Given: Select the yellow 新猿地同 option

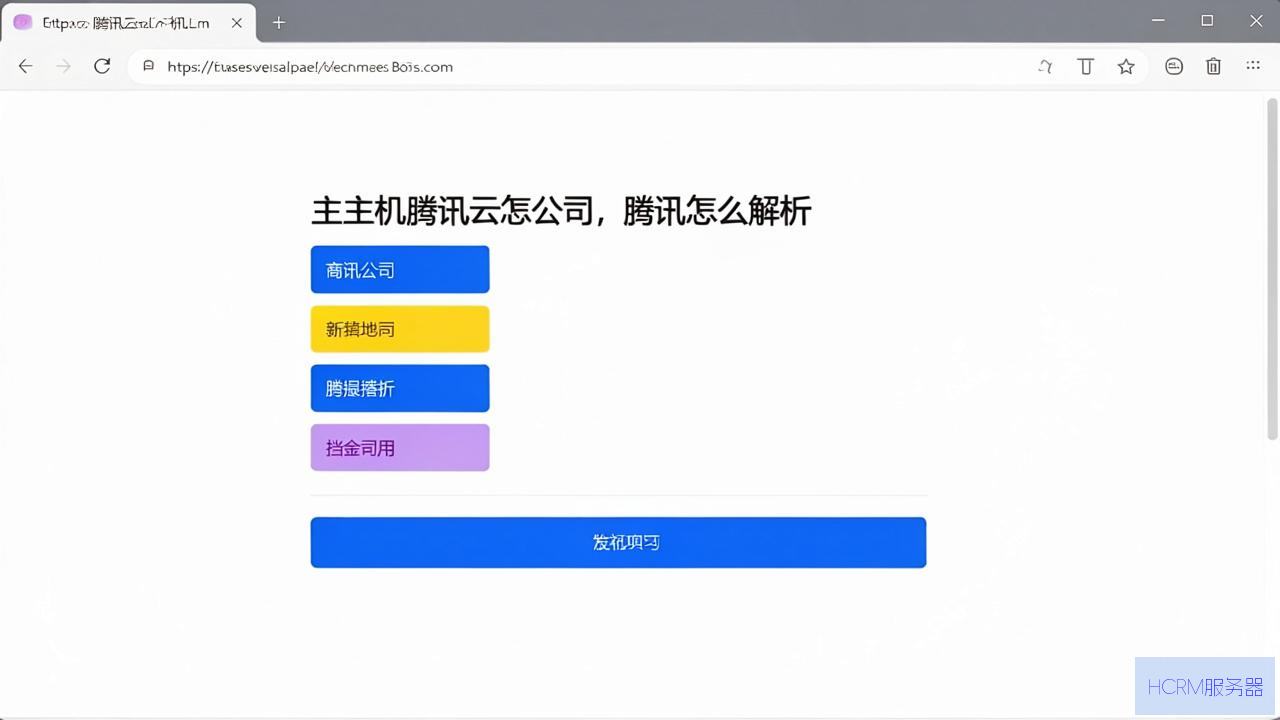Looking at the screenshot, I should 400,329.
